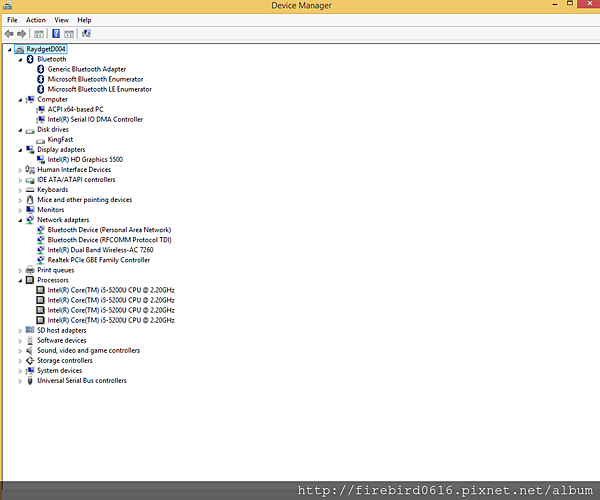Image resolution: width=600 pixels, height=500 pixels.
Task: Click the Forward arrow toolbar icon
Action: 21,34
